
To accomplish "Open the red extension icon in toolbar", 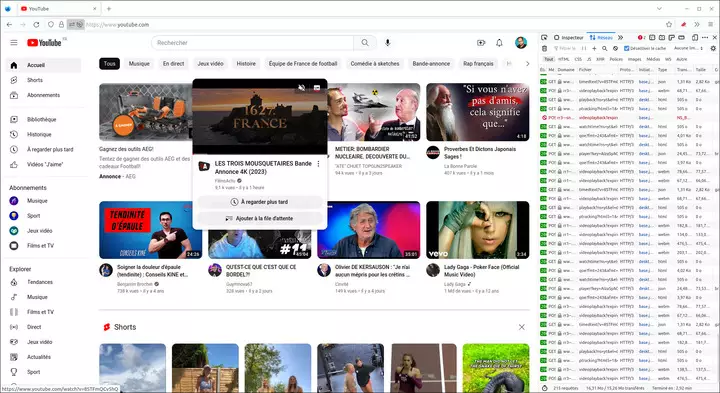I will [683, 24].
